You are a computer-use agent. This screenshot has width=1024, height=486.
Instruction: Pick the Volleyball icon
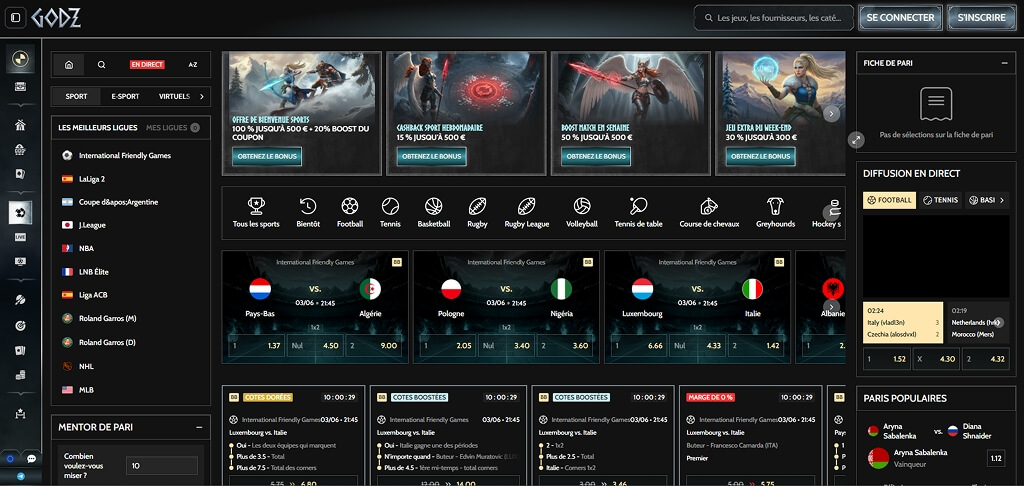pyautogui.click(x=582, y=206)
